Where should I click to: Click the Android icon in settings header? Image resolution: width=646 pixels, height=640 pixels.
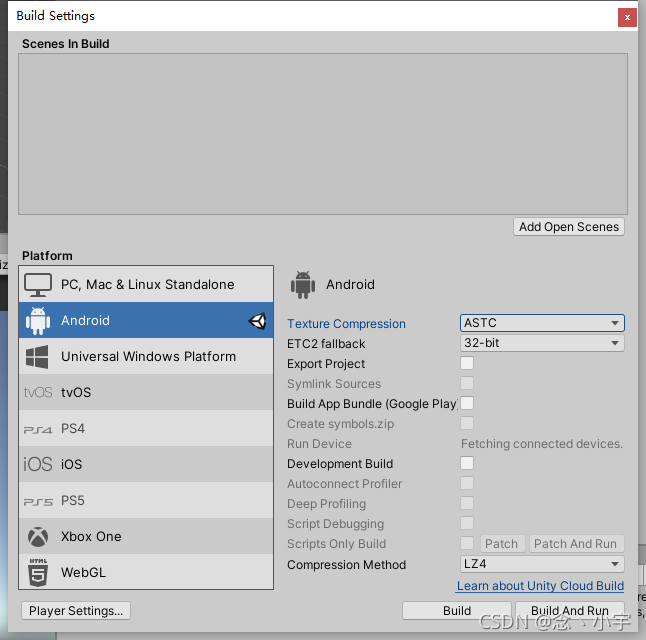click(303, 285)
